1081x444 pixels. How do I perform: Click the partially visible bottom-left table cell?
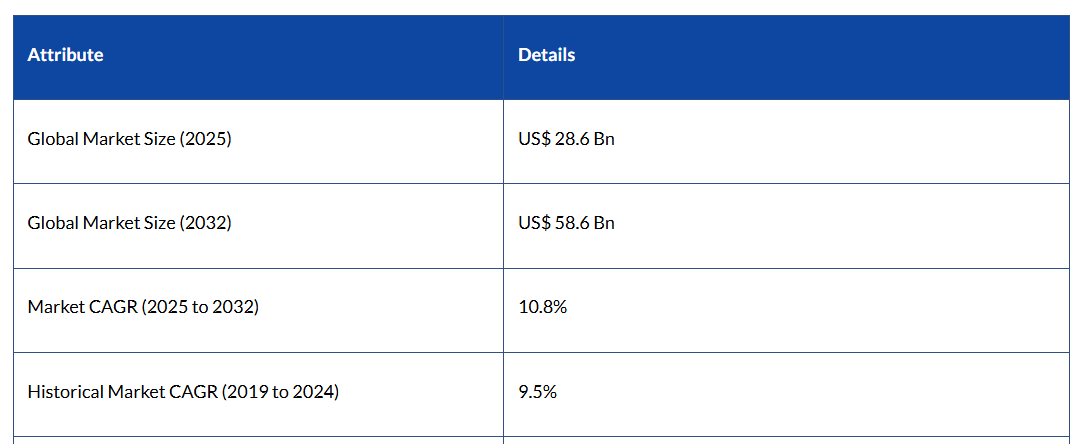point(258,440)
